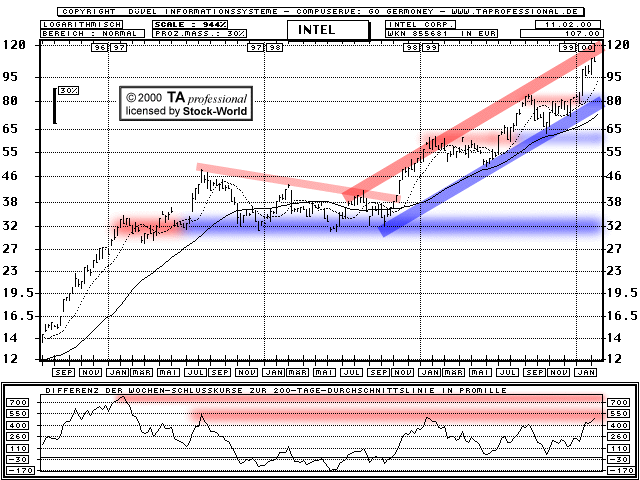Select the 550 label on the right indicator axis
The height and width of the screenshot is (480, 640).
click(616, 414)
